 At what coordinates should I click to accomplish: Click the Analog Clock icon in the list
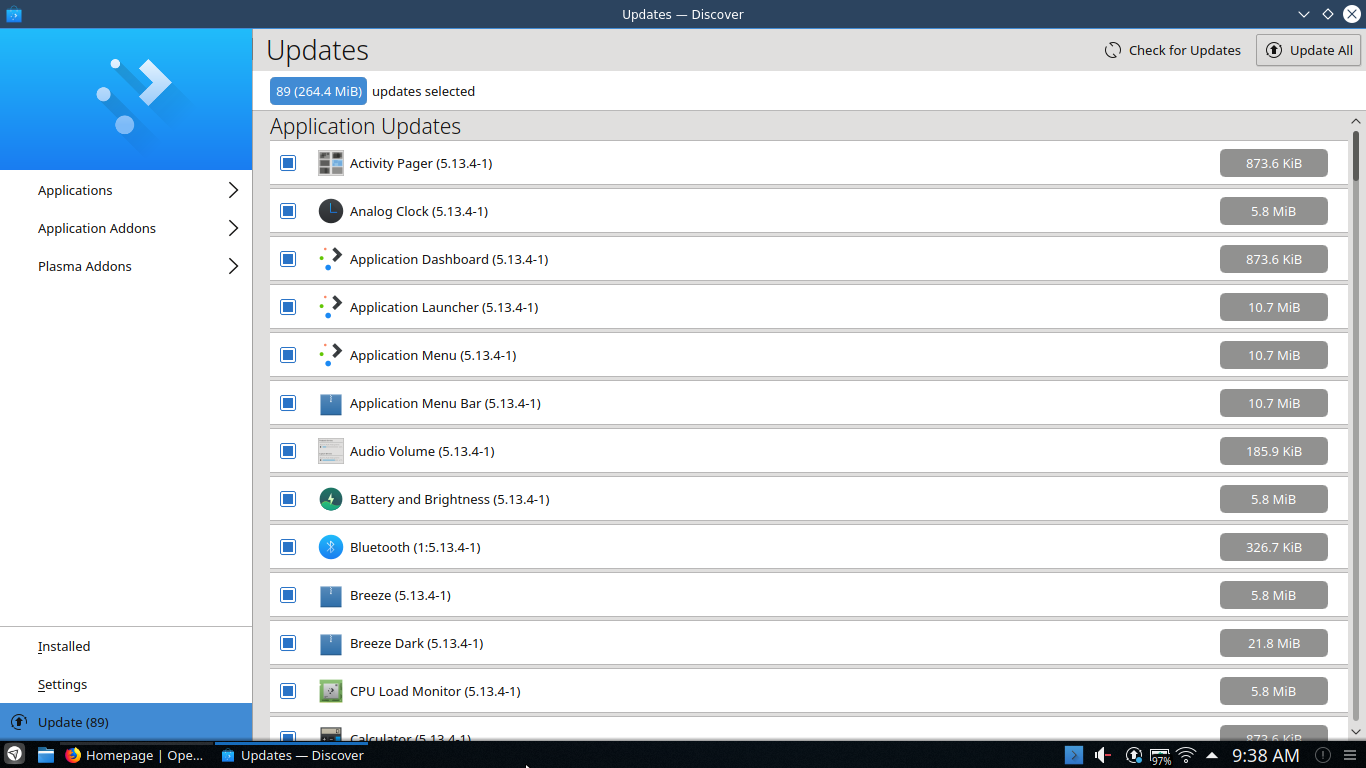[x=331, y=211]
